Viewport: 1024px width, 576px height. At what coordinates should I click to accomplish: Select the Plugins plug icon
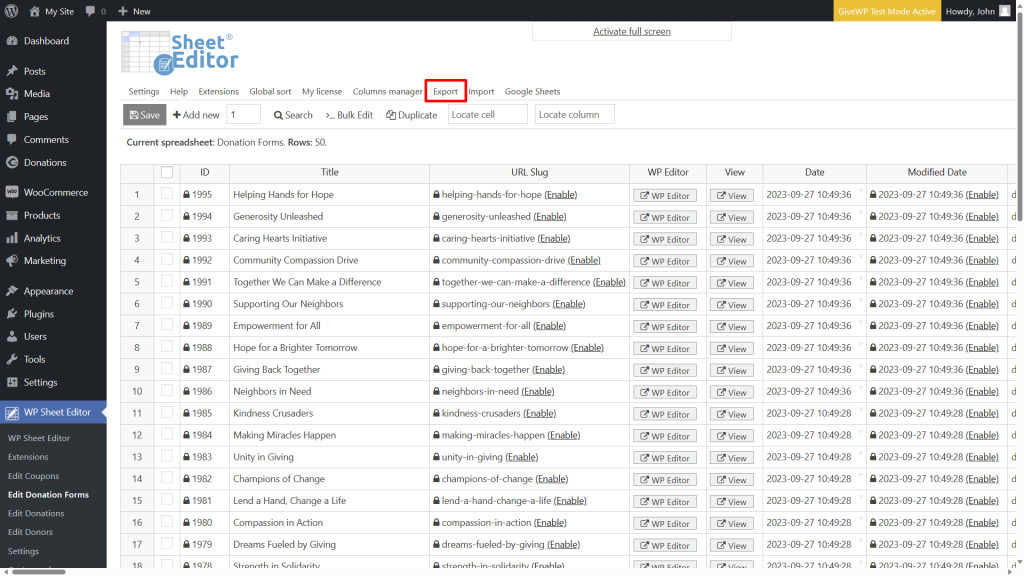tap(11, 313)
